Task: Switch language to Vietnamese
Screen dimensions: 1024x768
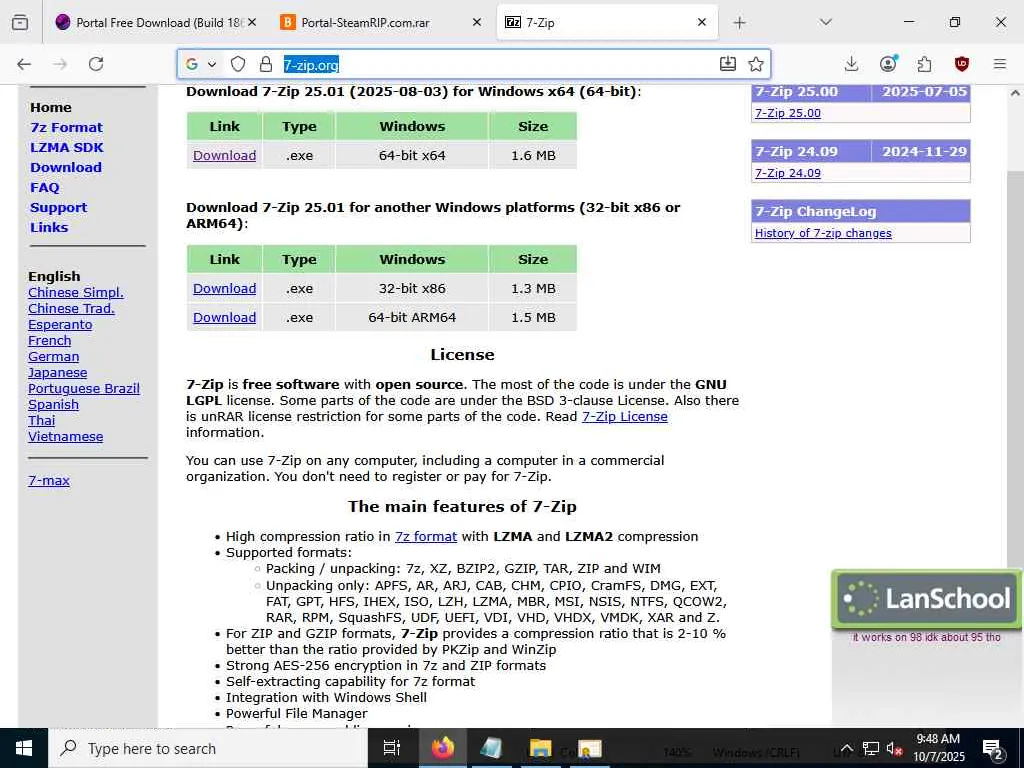Action: (x=65, y=436)
